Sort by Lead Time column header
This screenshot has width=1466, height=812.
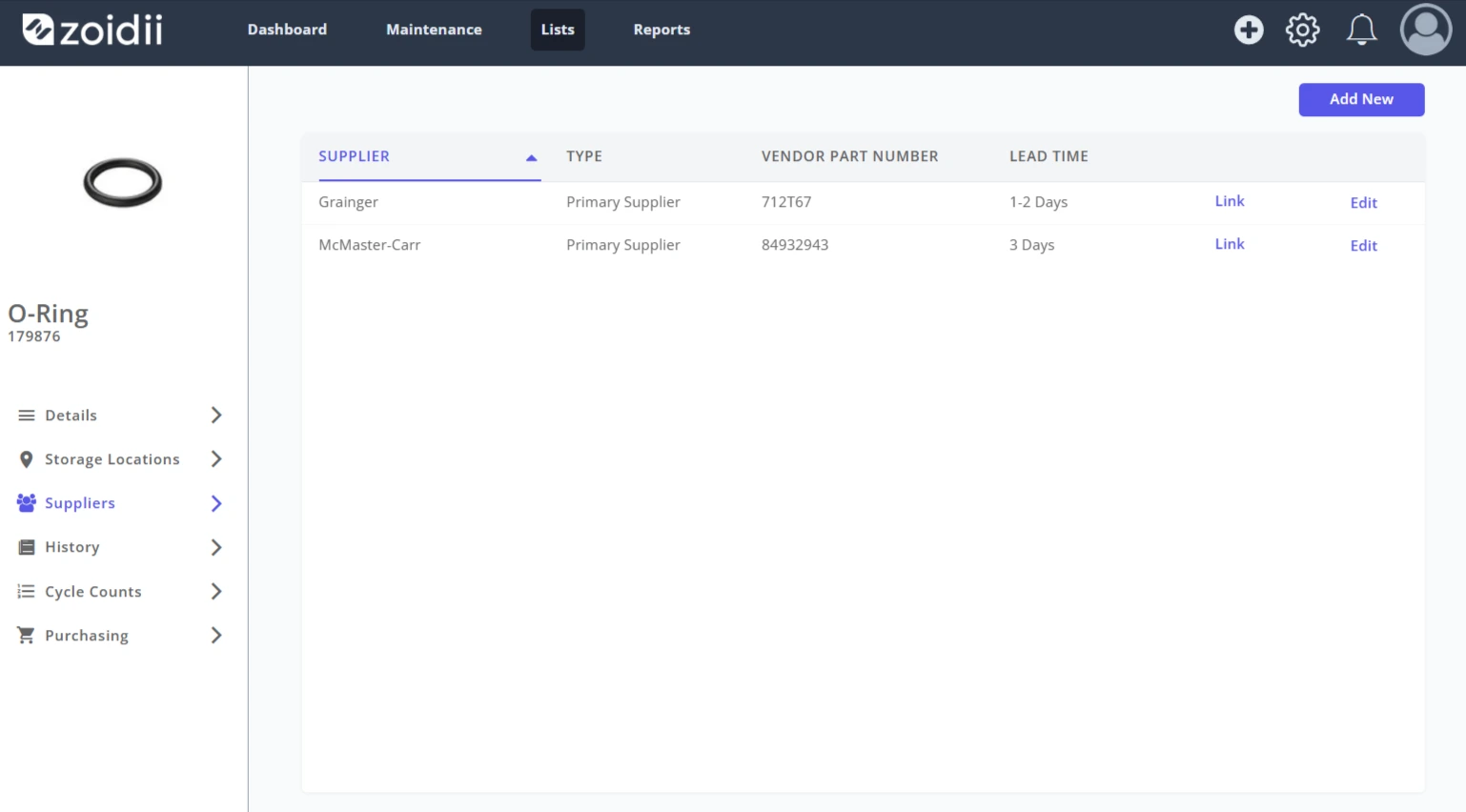(1049, 156)
